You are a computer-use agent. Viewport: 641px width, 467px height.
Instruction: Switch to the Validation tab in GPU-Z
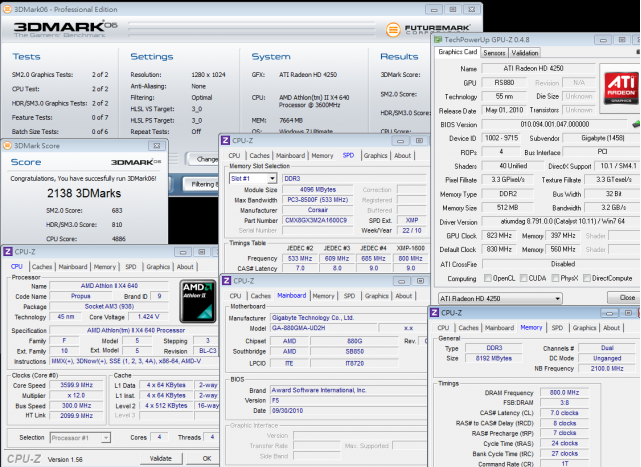pos(524,53)
